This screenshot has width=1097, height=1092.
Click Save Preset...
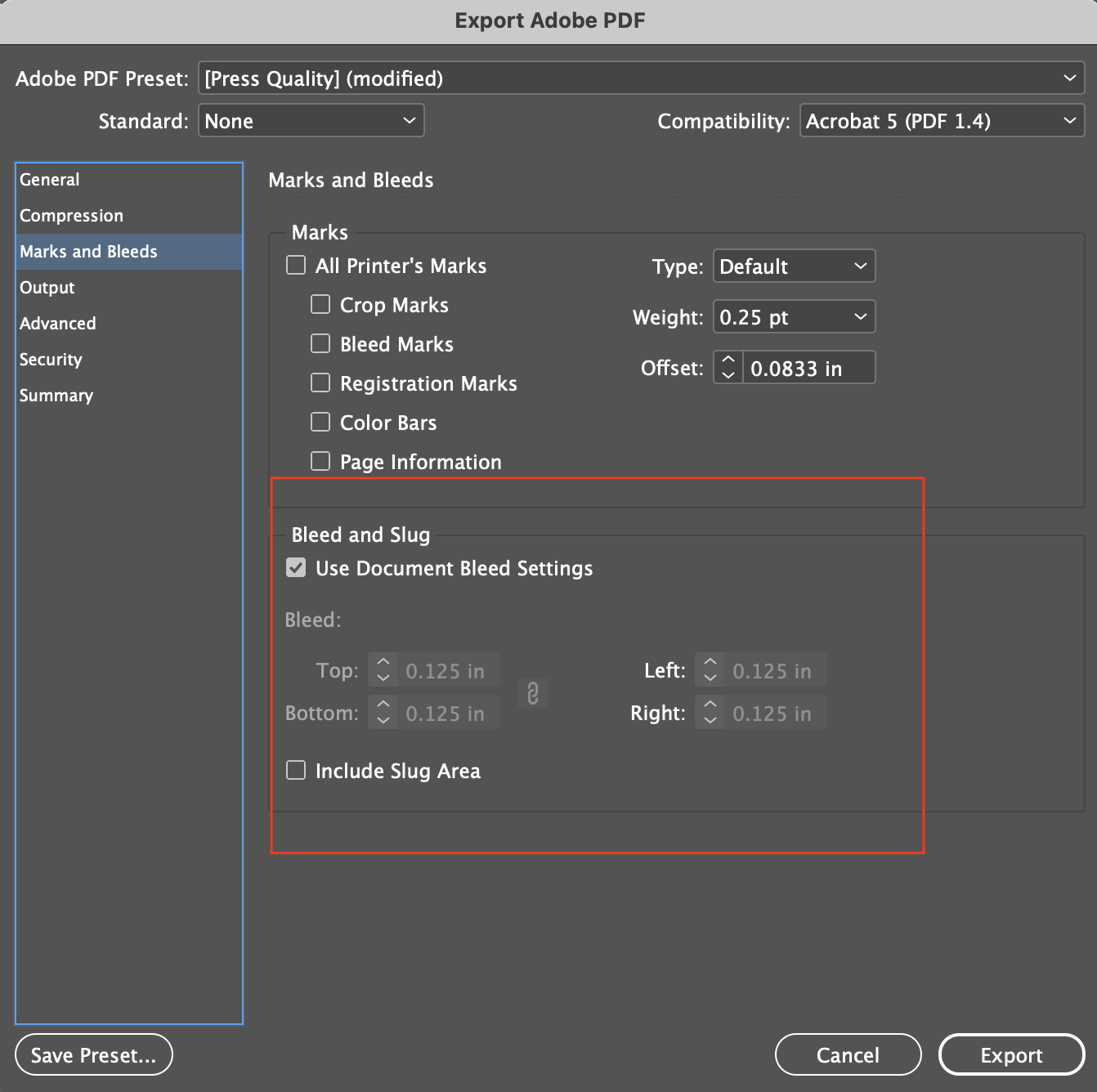coord(93,1054)
